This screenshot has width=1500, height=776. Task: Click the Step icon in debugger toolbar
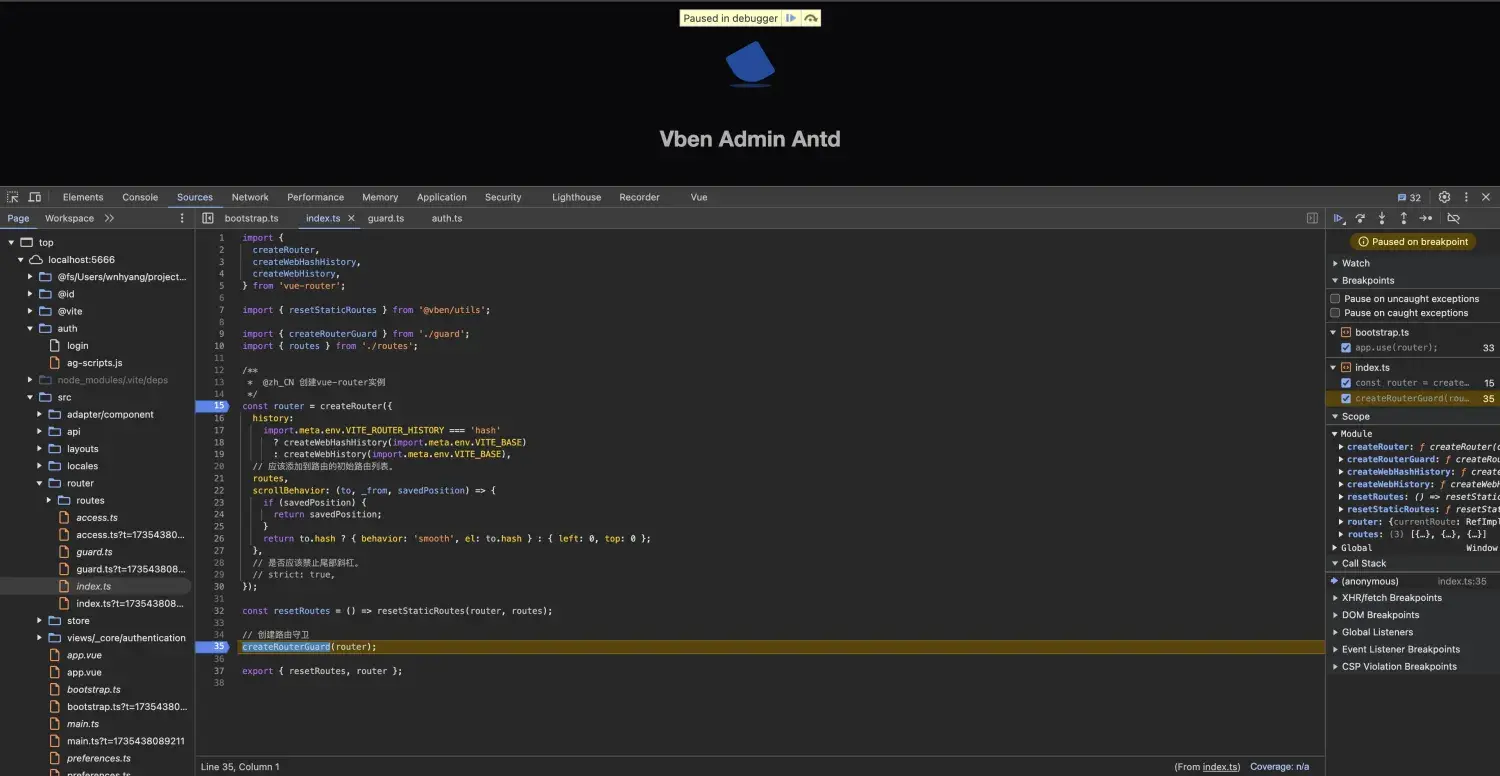(1425, 218)
